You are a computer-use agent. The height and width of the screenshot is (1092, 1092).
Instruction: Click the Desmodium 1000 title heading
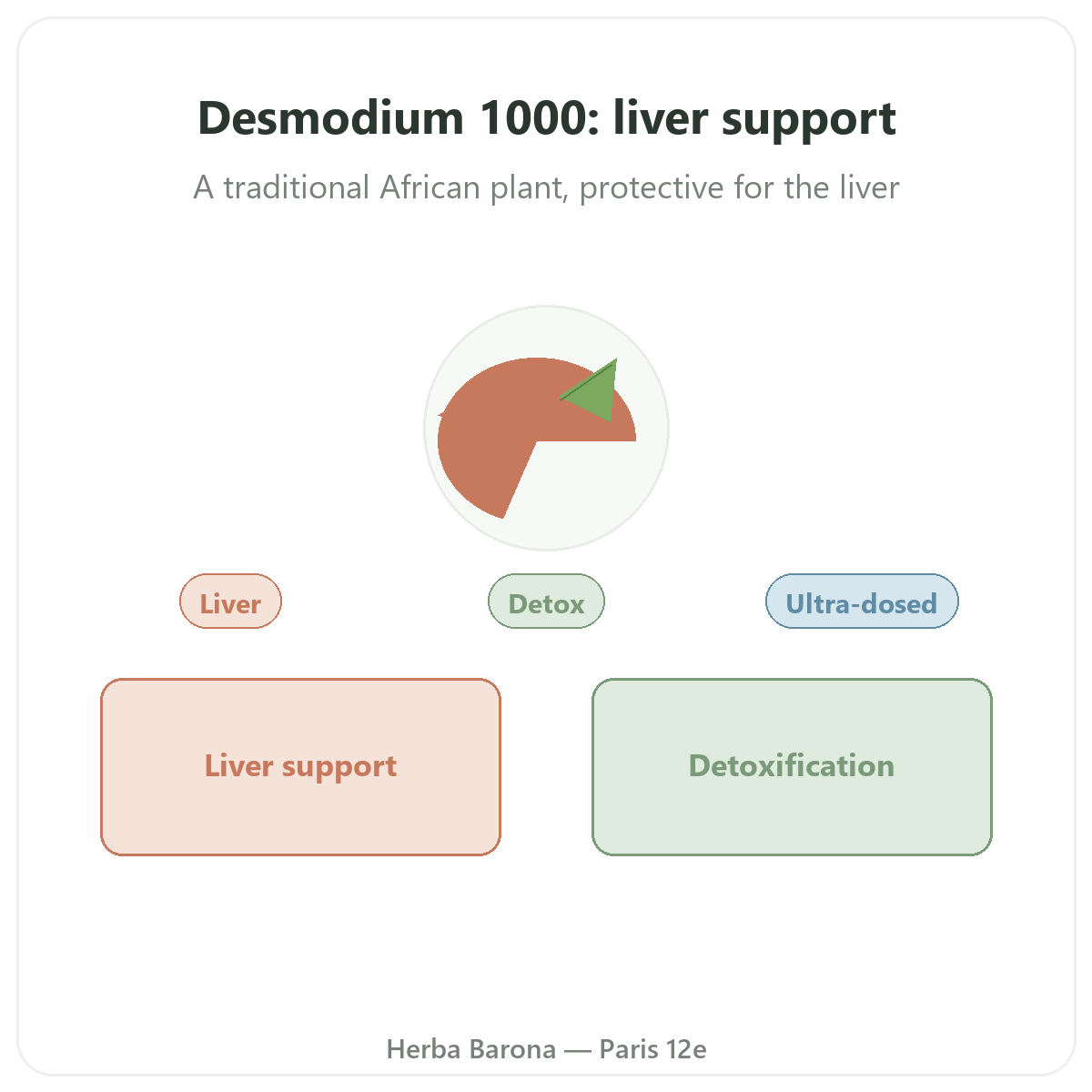(547, 118)
